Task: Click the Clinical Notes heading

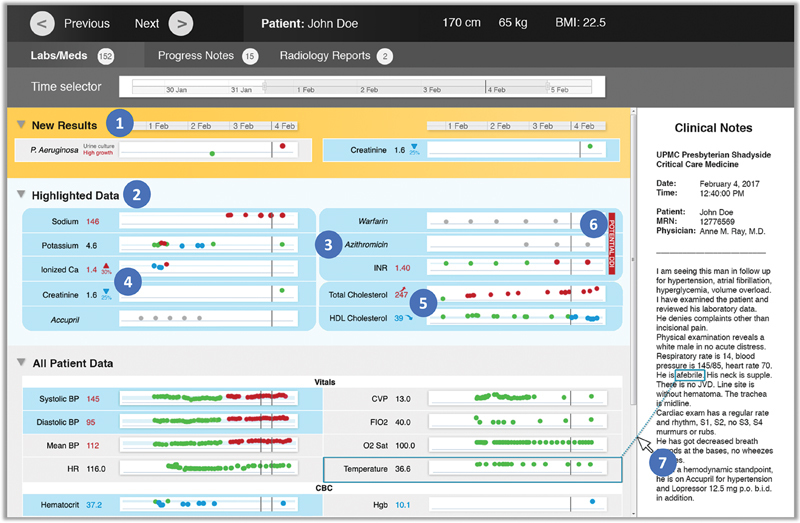Action: (713, 128)
